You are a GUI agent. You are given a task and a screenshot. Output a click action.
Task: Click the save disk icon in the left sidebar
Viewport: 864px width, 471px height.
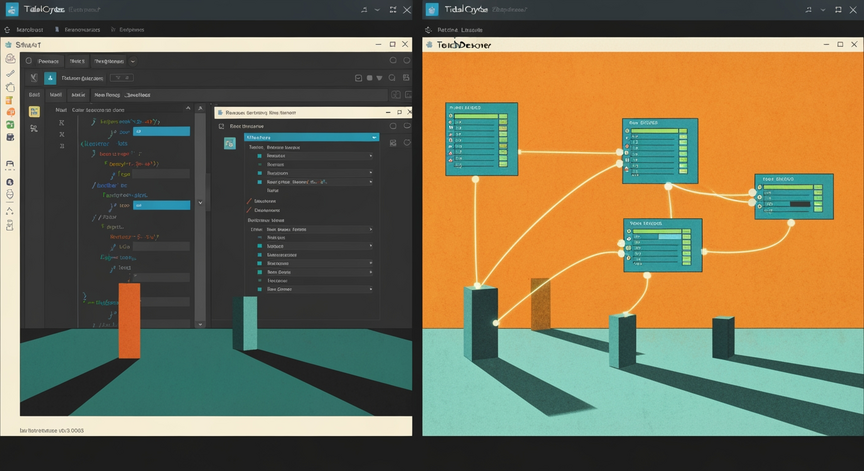pyautogui.click(x=10, y=137)
